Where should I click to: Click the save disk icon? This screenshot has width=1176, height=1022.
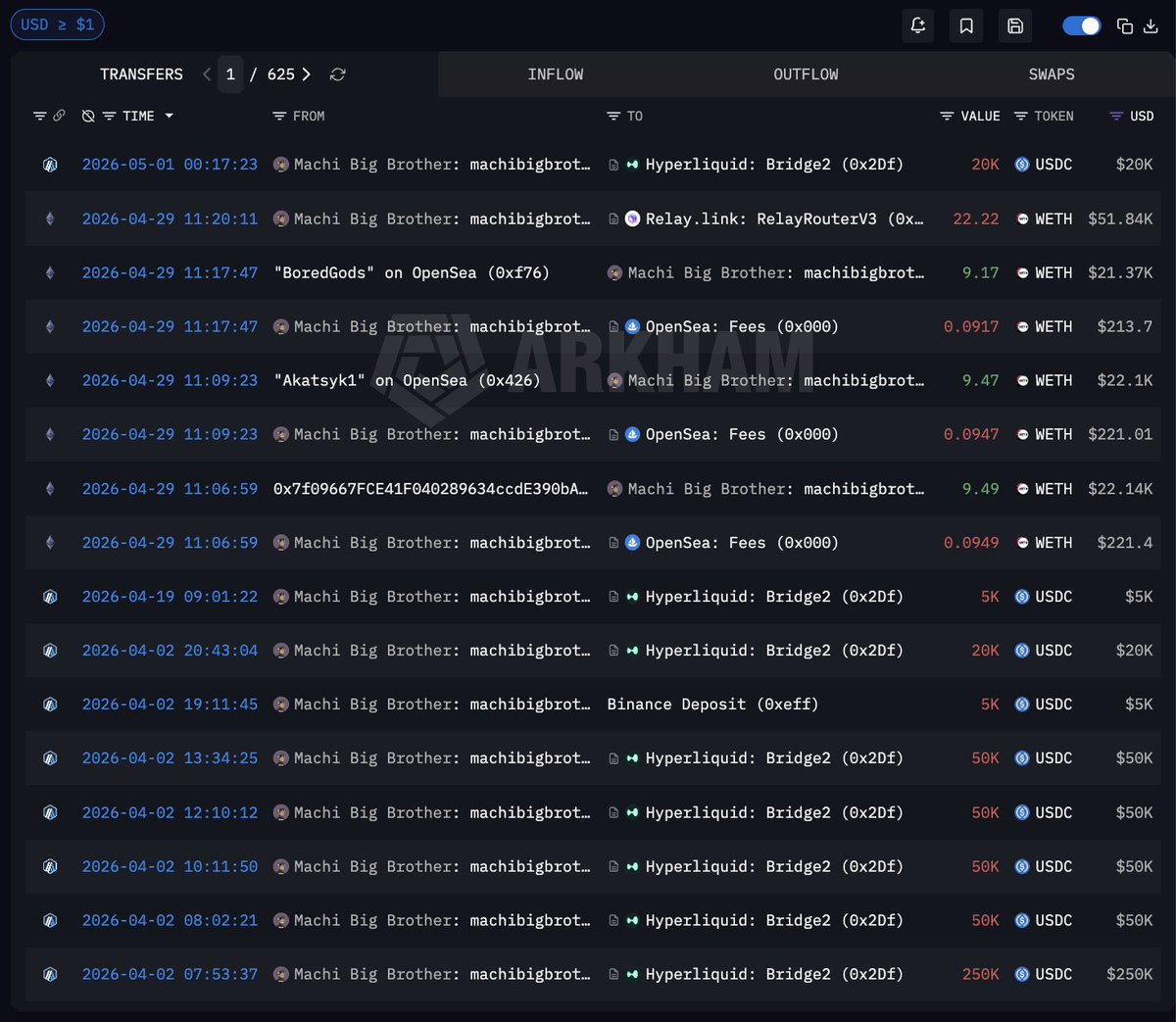[x=1015, y=25]
